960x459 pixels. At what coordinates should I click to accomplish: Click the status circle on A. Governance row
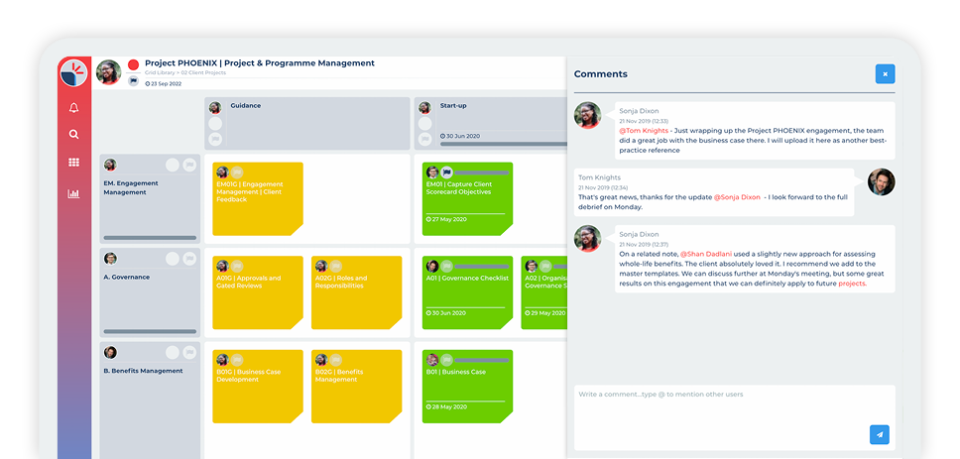[x=173, y=258]
